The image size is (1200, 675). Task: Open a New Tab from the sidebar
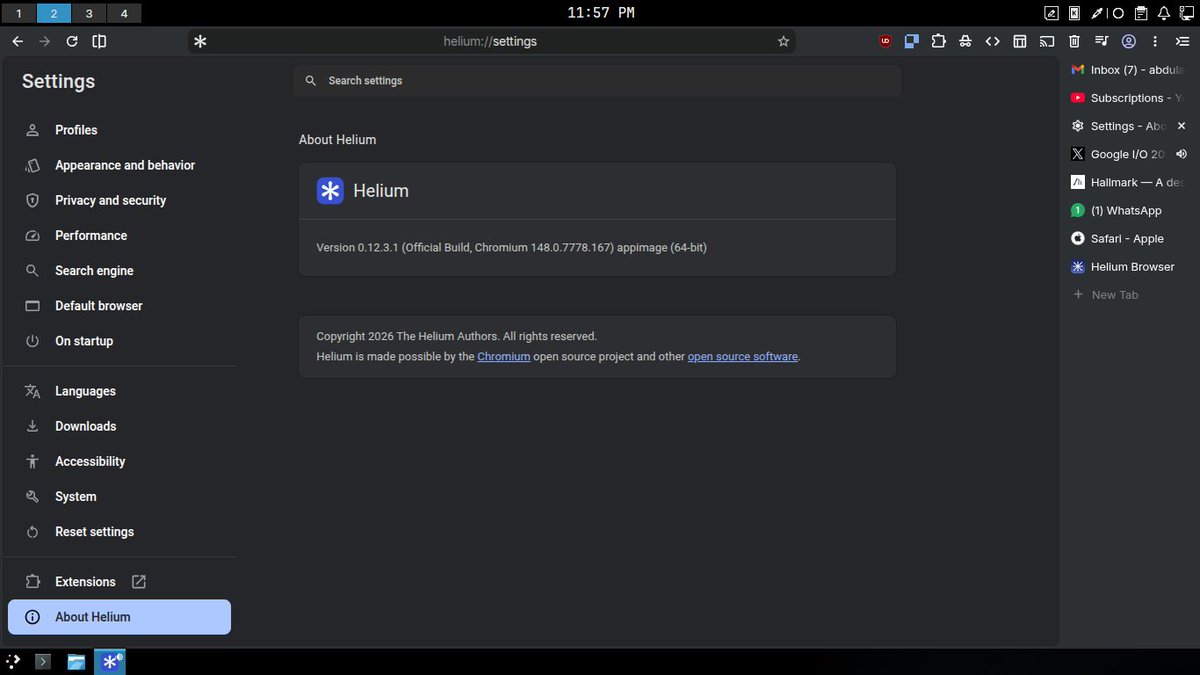pos(1128,295)
